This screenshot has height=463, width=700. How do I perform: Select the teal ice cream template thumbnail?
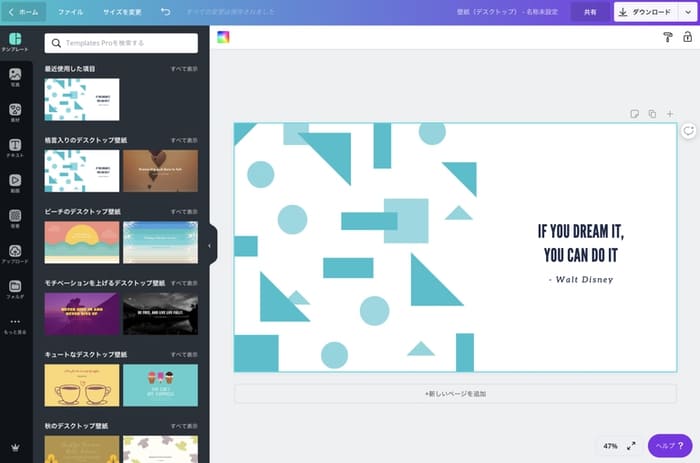160,385
